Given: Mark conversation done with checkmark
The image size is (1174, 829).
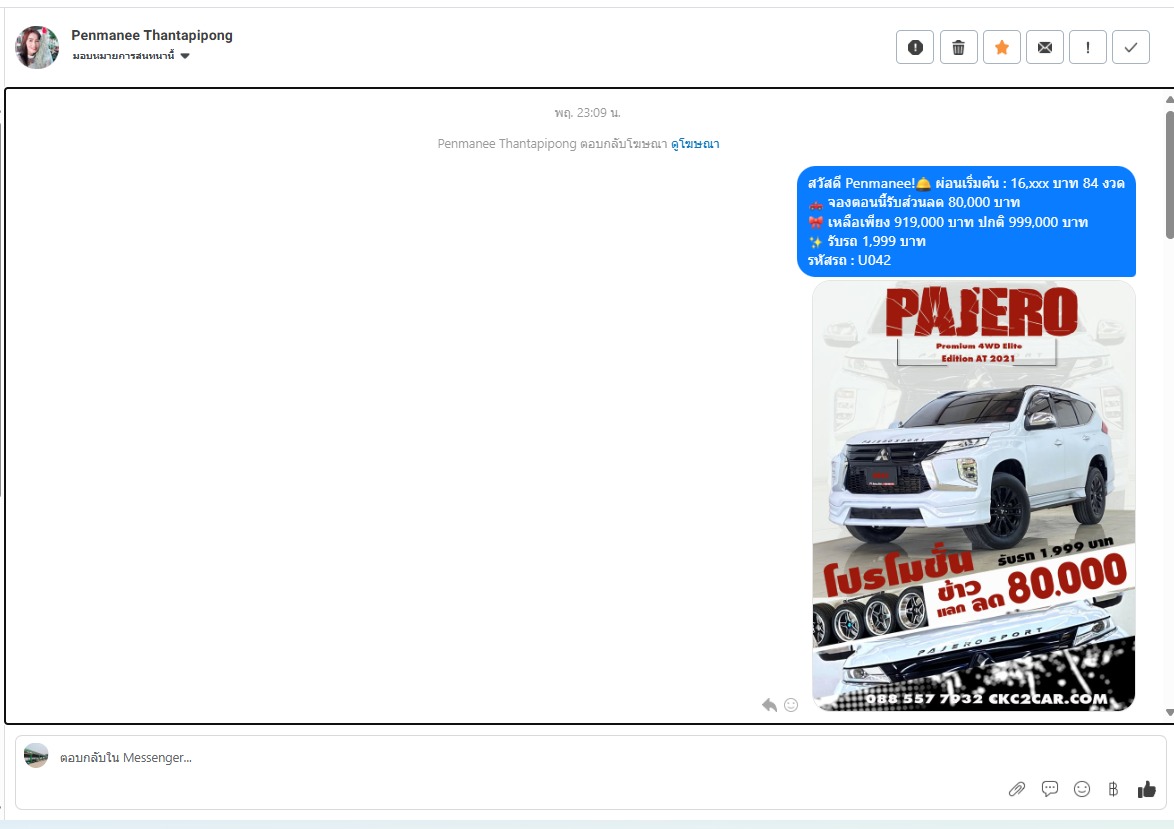Looking at the screenshot, I should (x=1131, y=48).
